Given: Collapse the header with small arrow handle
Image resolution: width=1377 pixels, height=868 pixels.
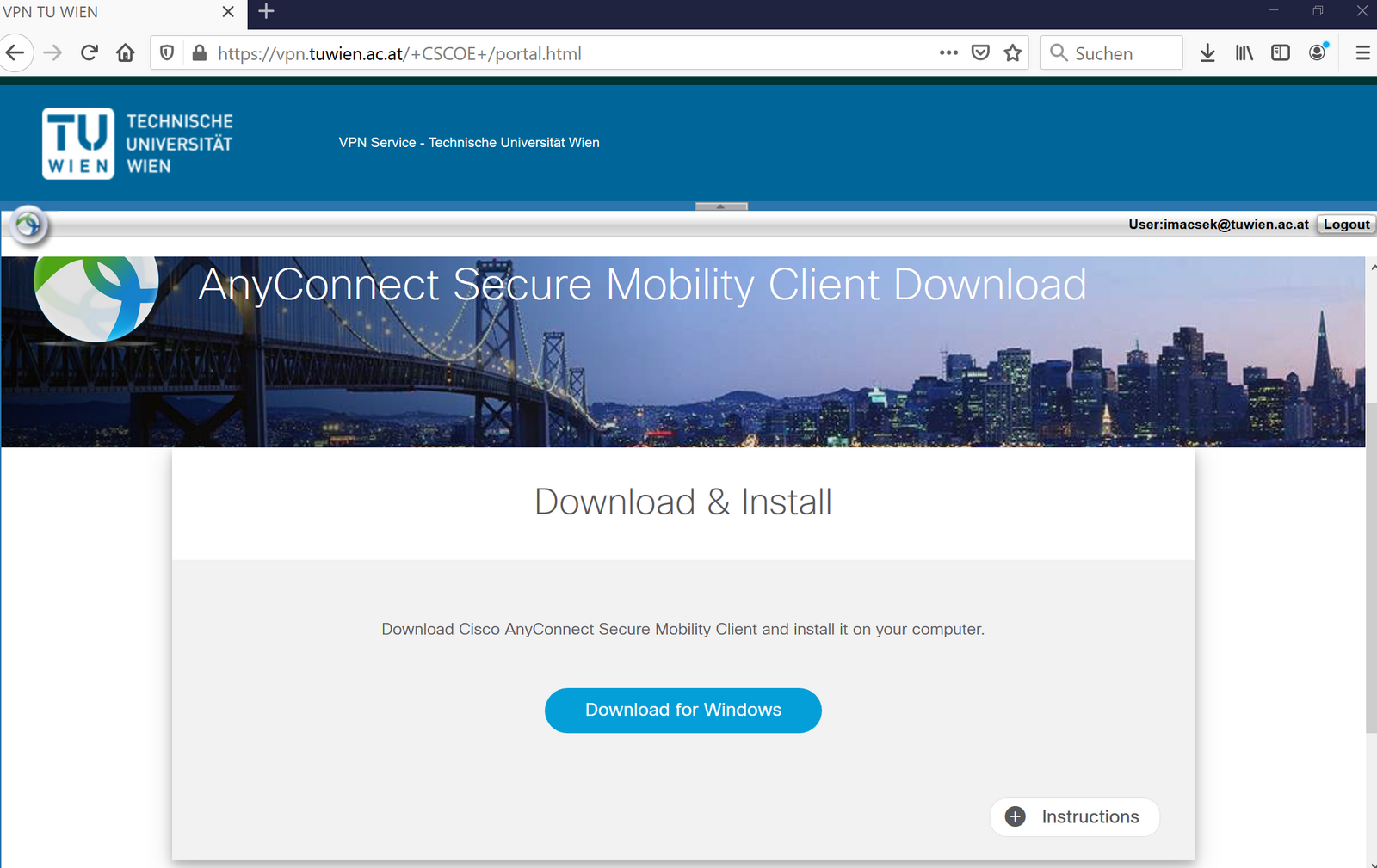Looking at the screenshot, I should coord(721,206).
